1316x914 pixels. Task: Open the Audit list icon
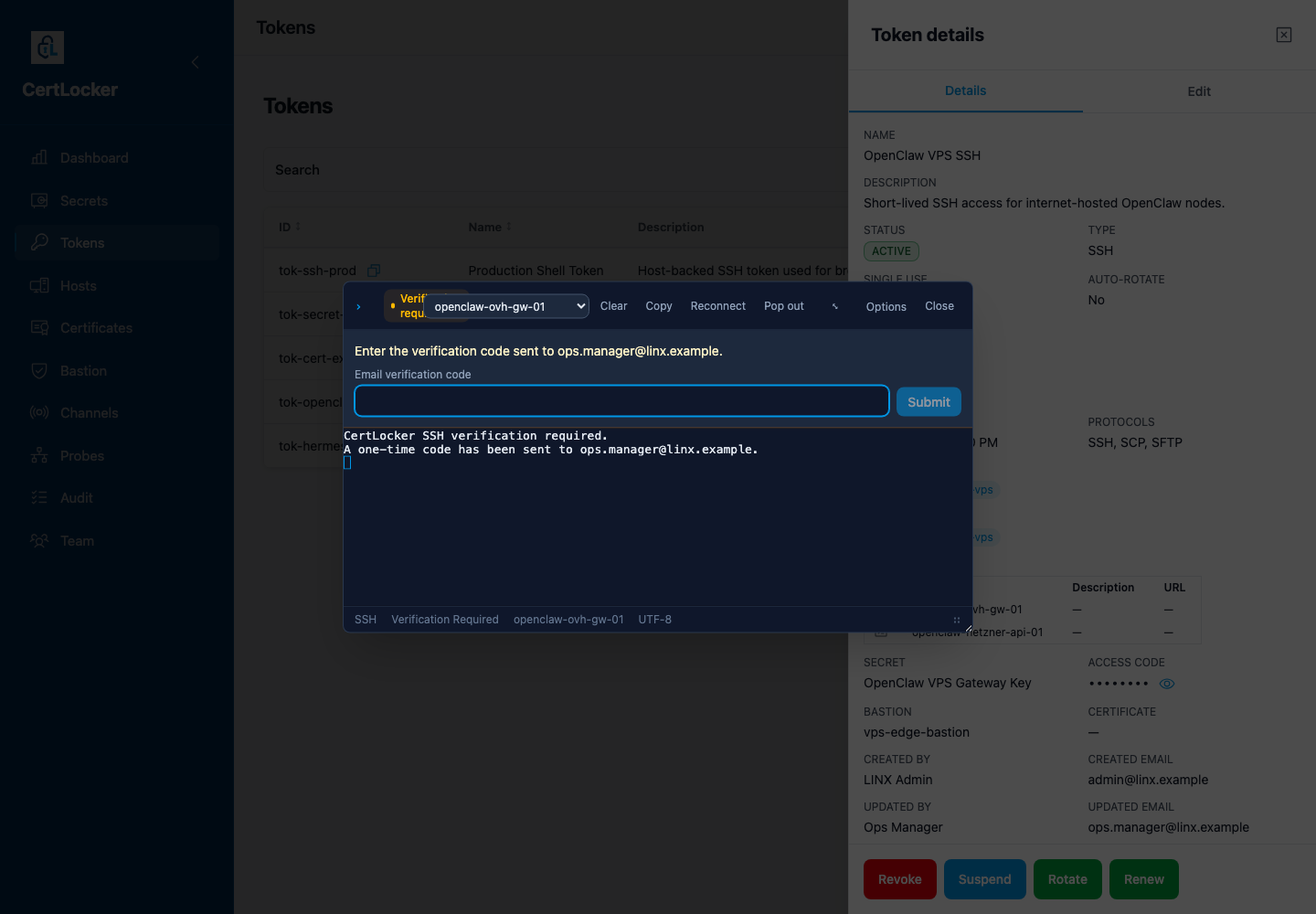39,497
